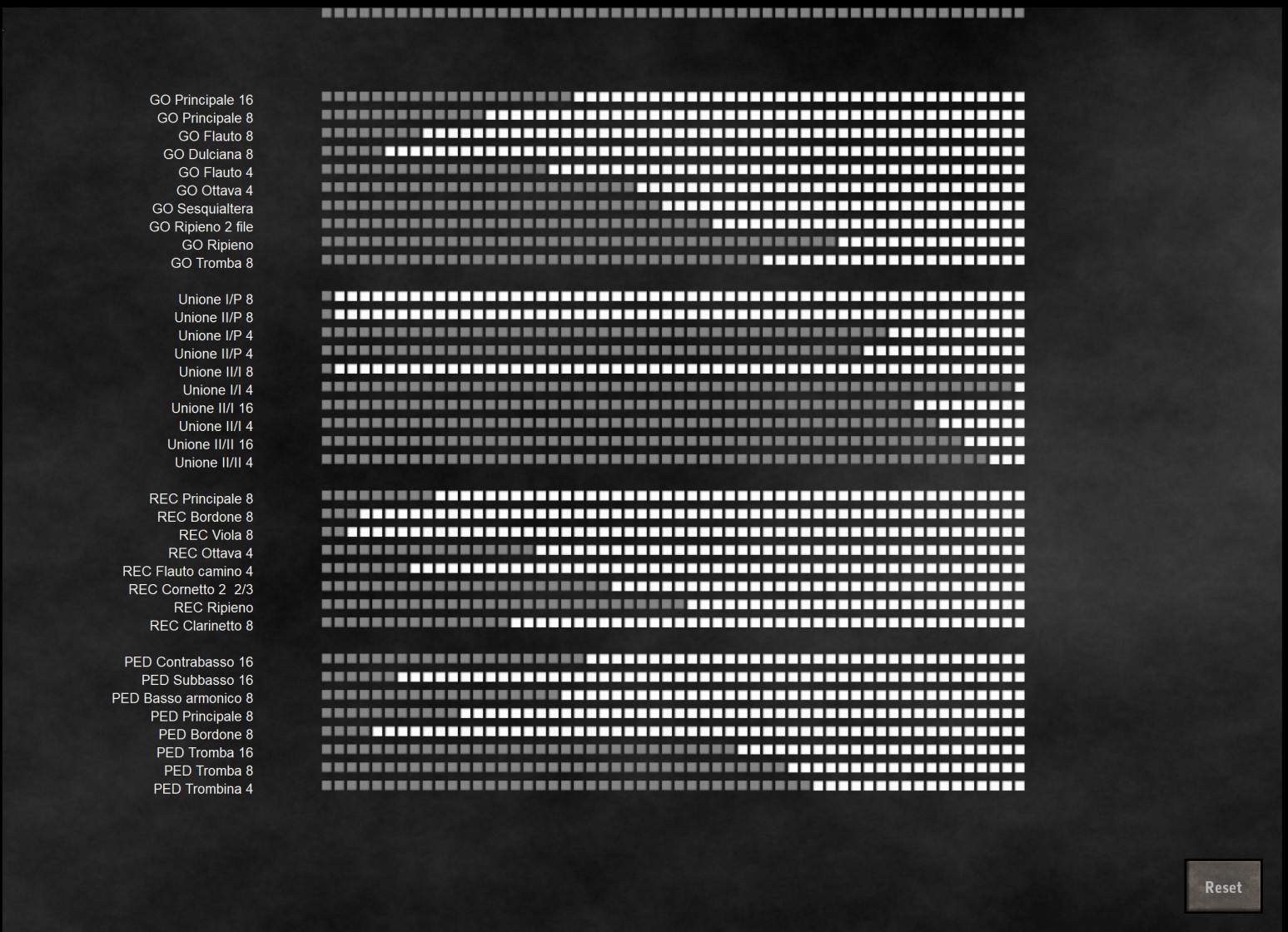Click the REC Cornetto 2 2/3 label
The height and width of the screenshot is (932, 1288).
[x=191, y=589]
